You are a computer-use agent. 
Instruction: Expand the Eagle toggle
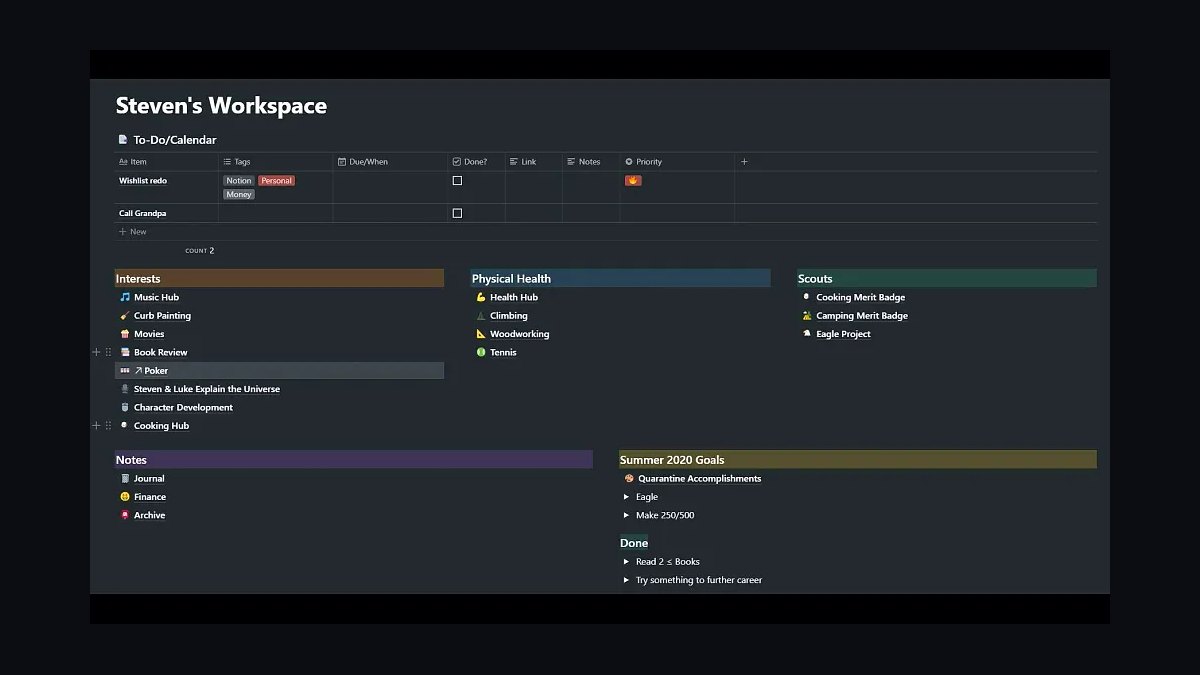tap(627, 497)
